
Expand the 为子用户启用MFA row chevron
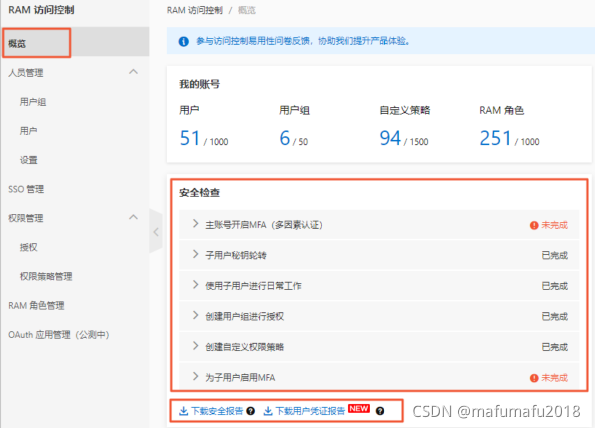point(195,376)
